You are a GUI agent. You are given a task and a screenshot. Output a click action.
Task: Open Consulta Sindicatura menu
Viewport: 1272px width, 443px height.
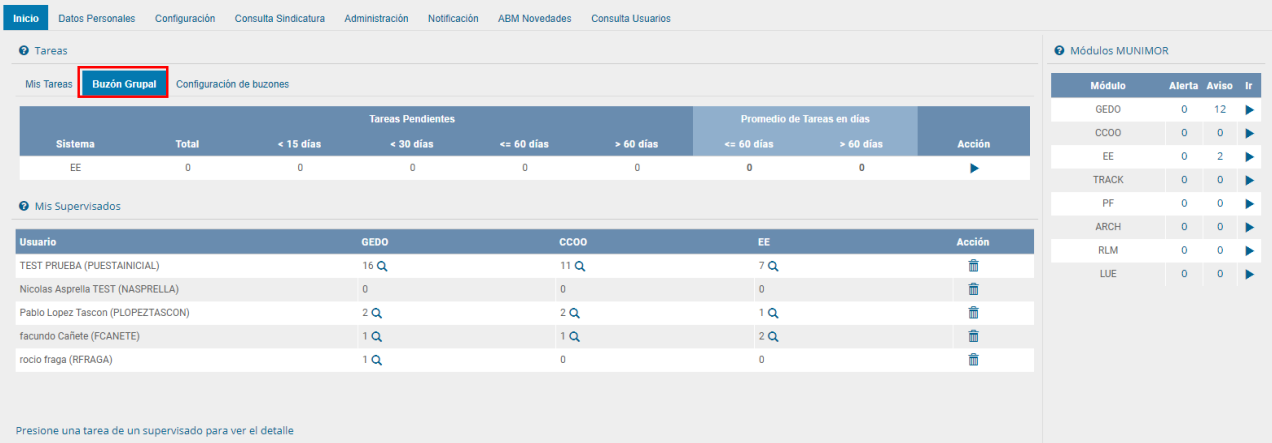[x=279, y=18]
